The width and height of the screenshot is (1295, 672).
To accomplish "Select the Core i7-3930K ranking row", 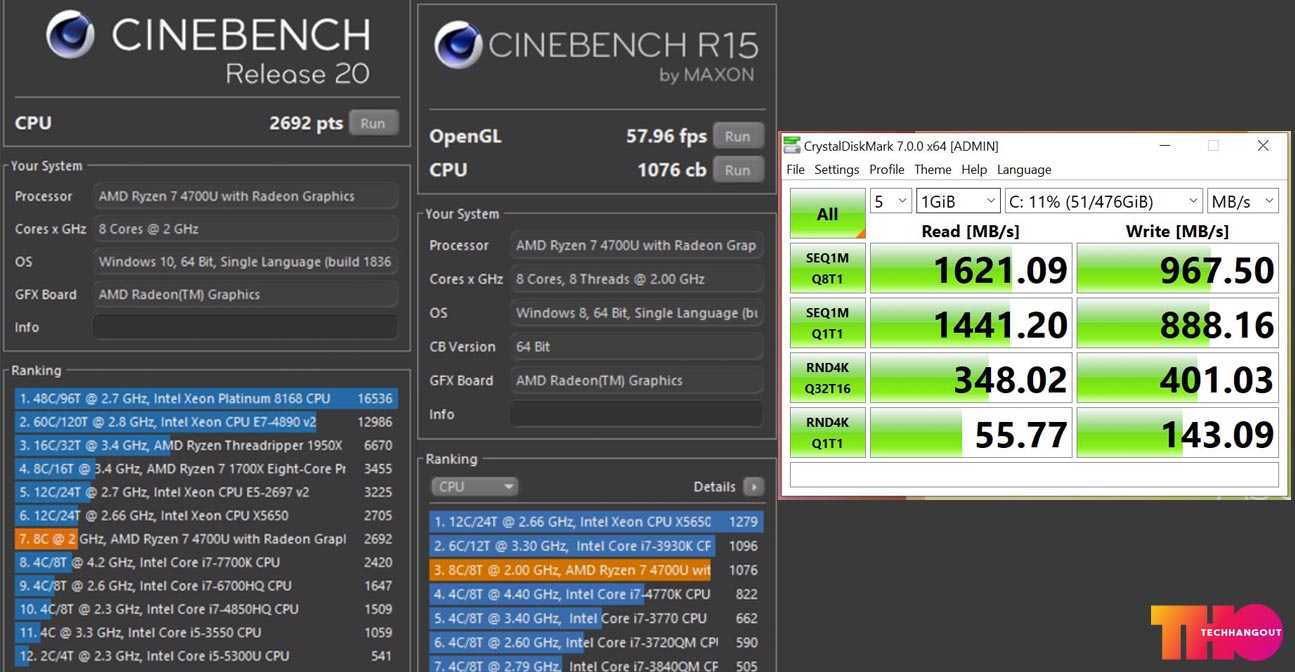I will [597, 546].
